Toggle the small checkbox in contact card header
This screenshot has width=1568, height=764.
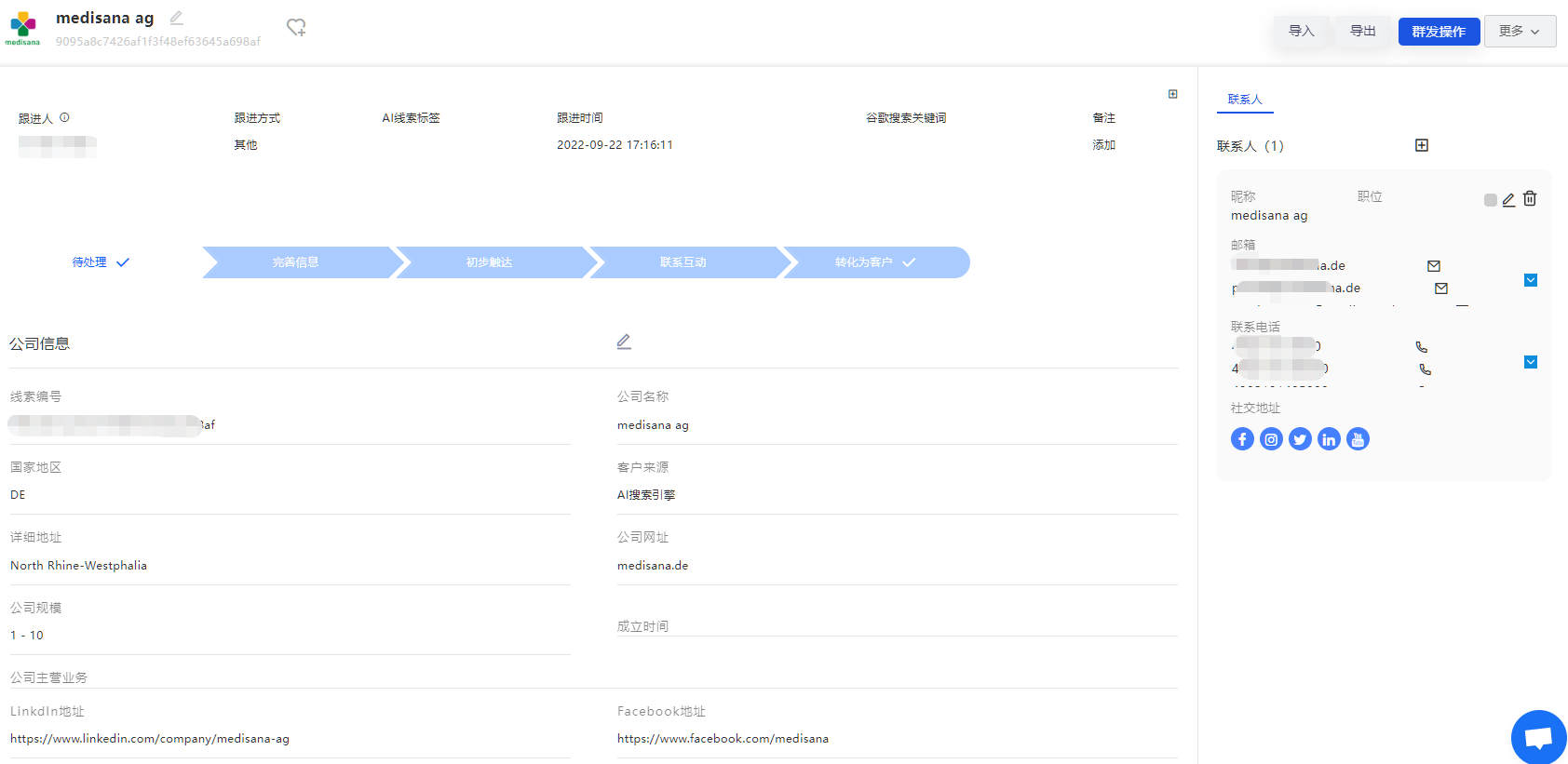(x=1491, y=200)
